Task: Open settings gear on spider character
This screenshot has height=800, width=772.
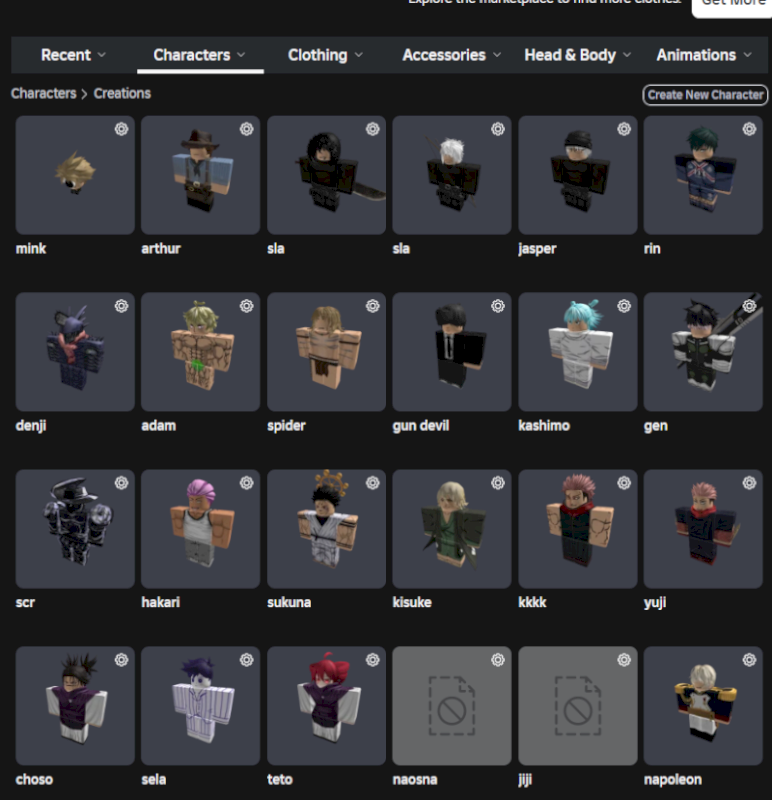Action: coord(372,306)
